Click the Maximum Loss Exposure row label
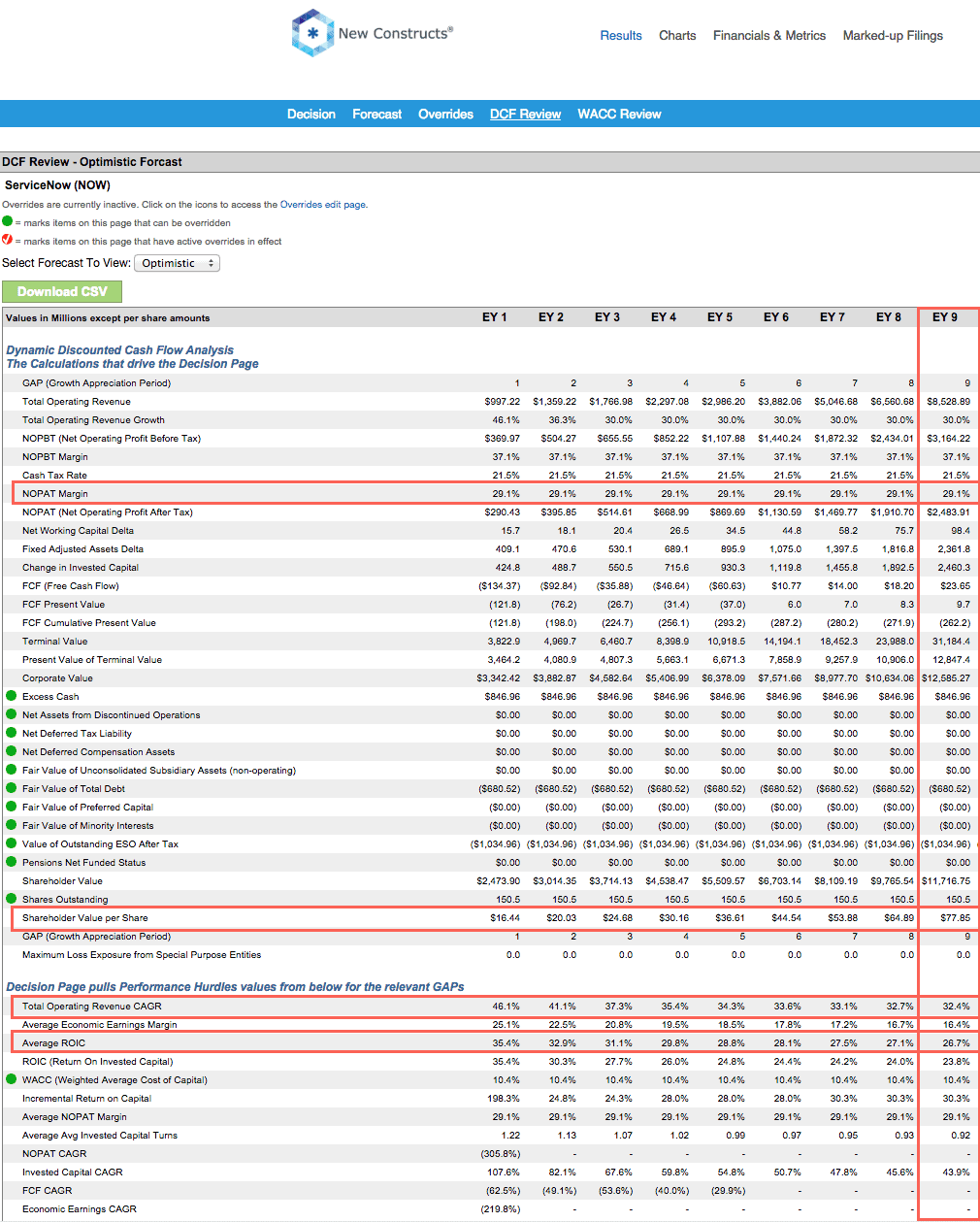 pyautogui.click(x=142, y=955)
